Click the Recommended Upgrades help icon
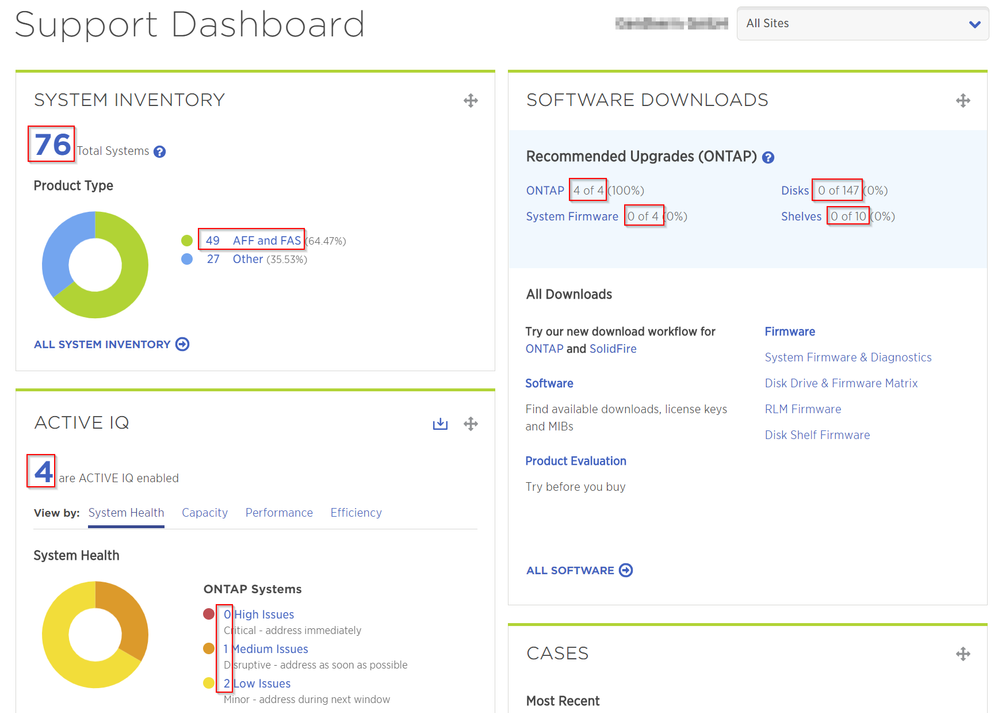The width and height of the screenshot is (998, 713). pyautogui.click(x=768, y=158)
